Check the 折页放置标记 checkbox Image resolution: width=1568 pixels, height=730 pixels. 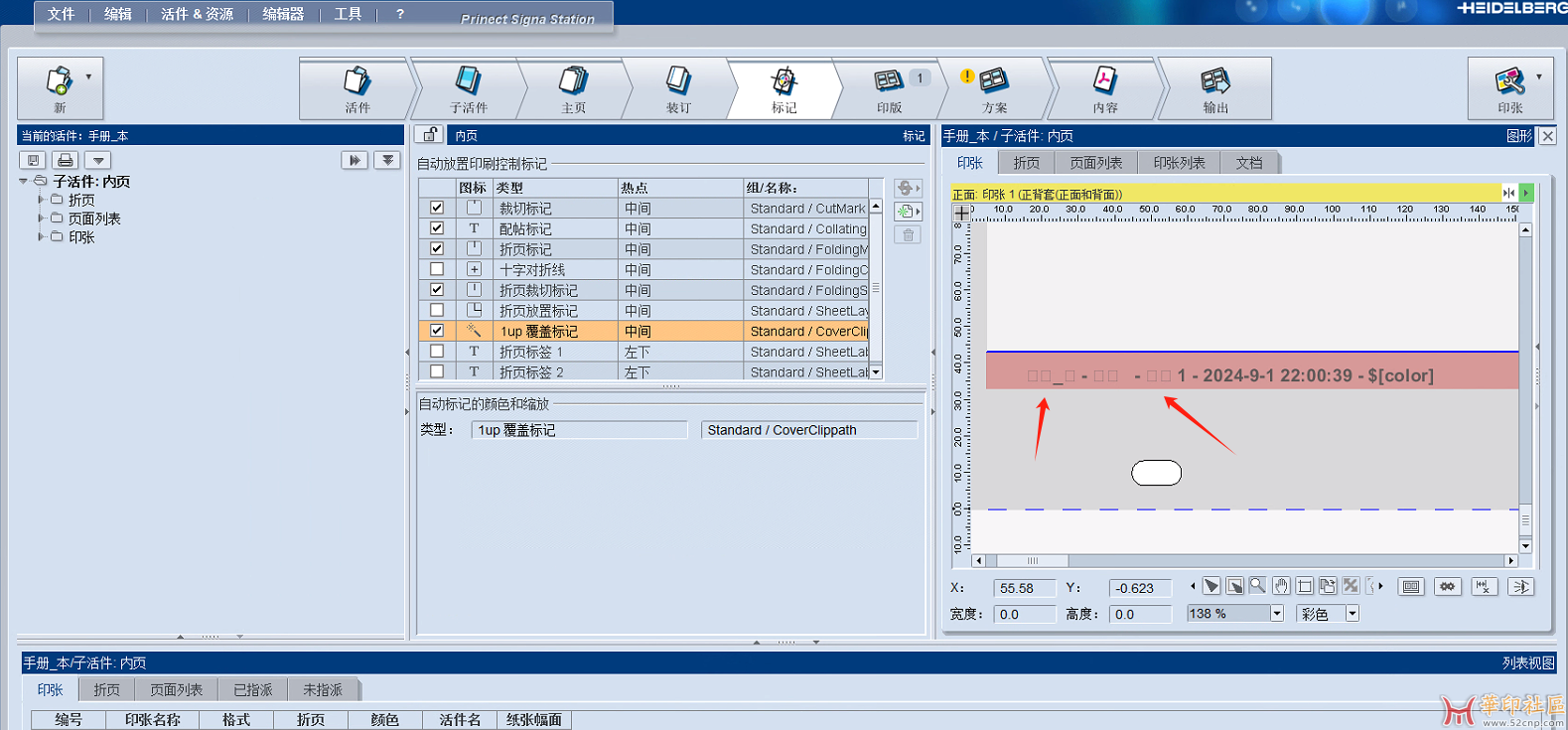point(437,310)
